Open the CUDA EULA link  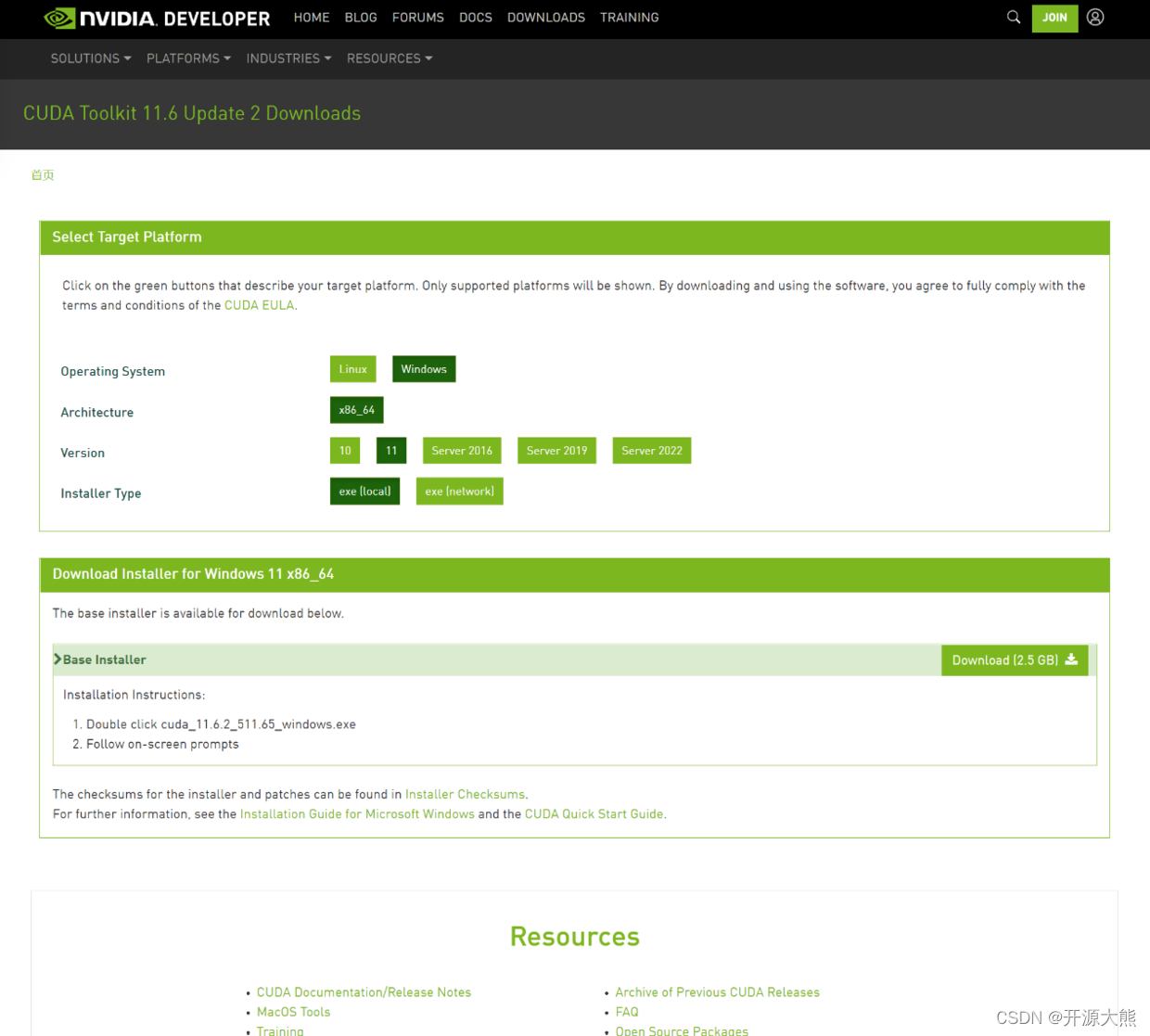(259, 305)
